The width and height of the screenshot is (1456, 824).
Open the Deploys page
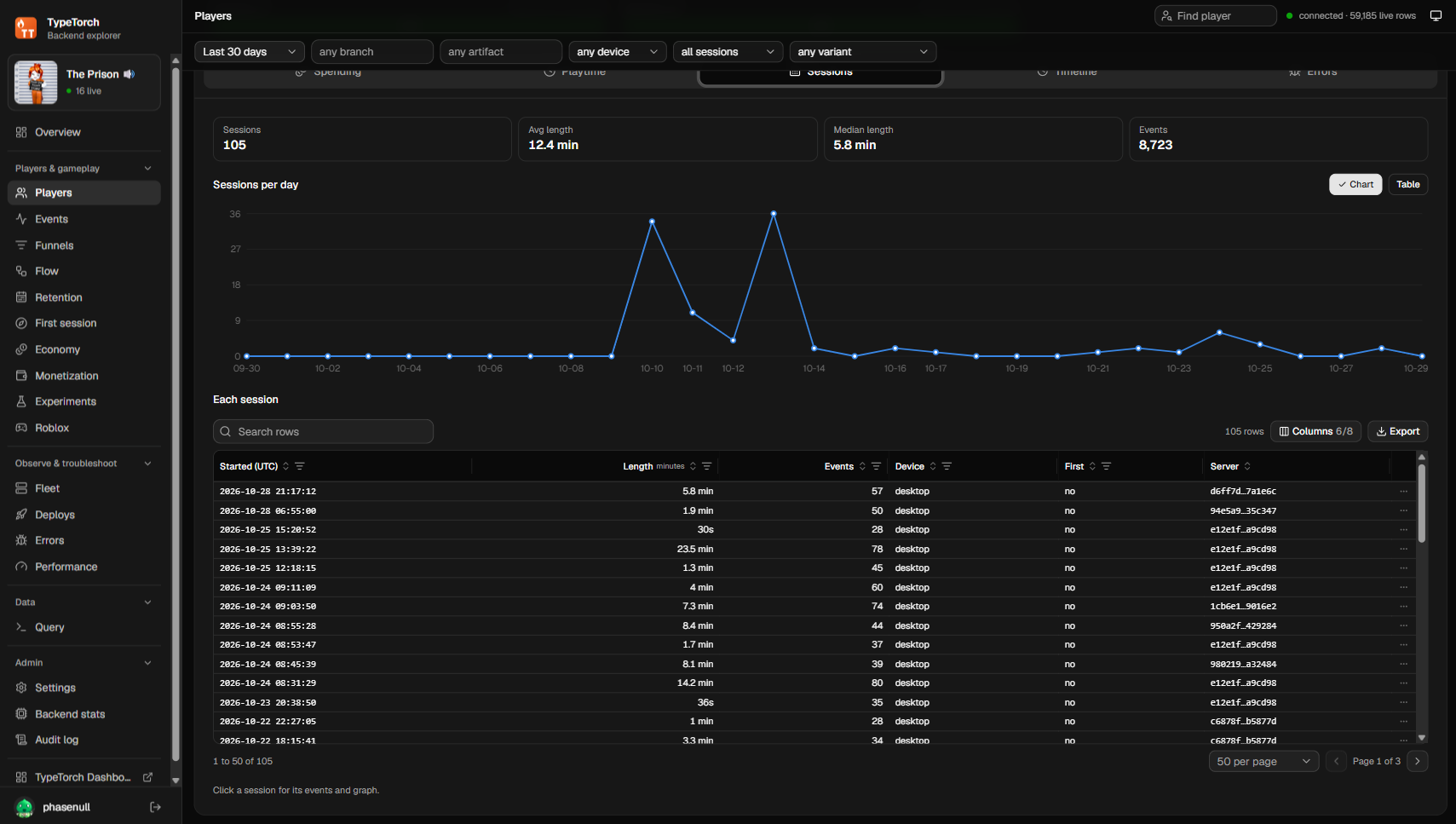[x=83, y=515]
